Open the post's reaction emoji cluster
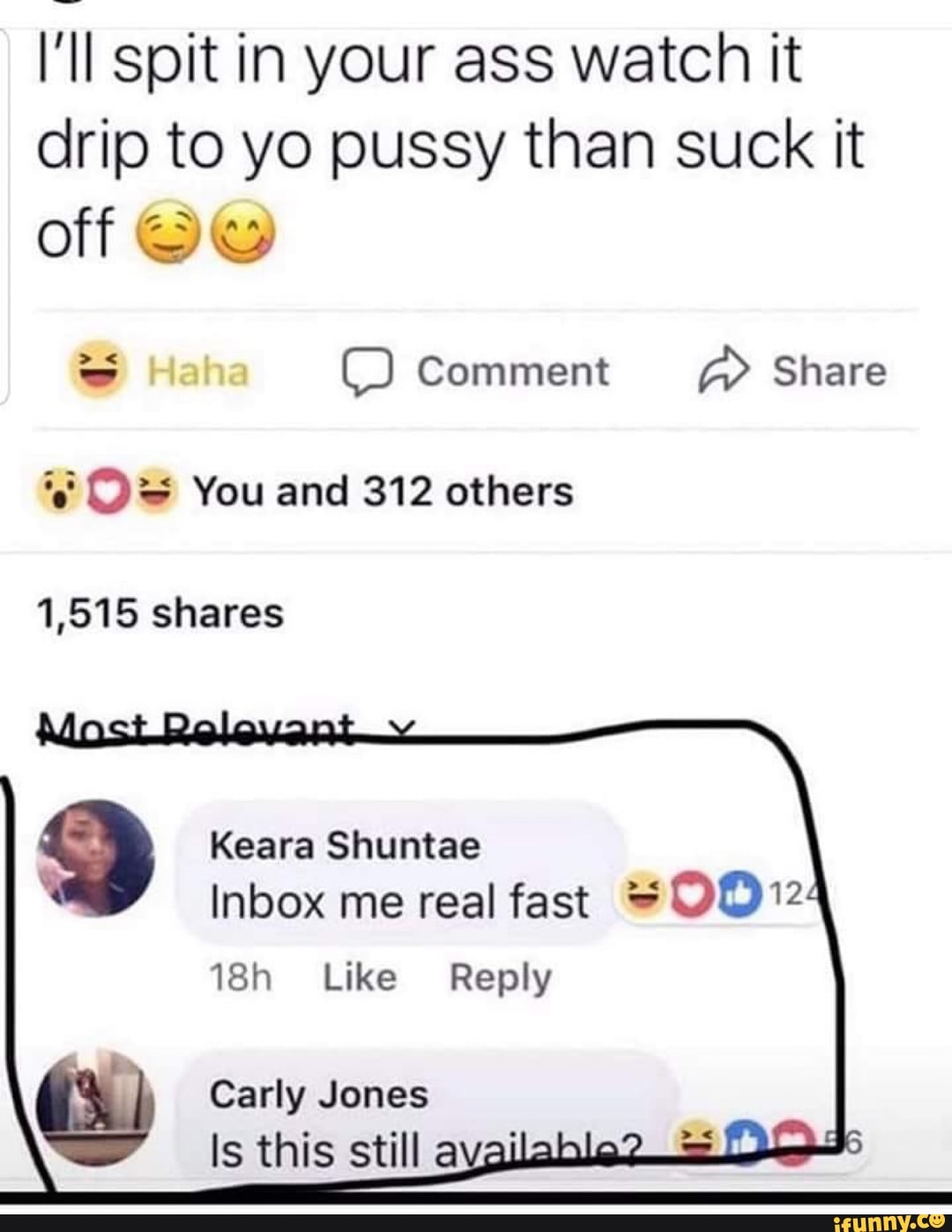Image resolution: width=952 pixels, height=1232 pixels. tap(108, 493)
